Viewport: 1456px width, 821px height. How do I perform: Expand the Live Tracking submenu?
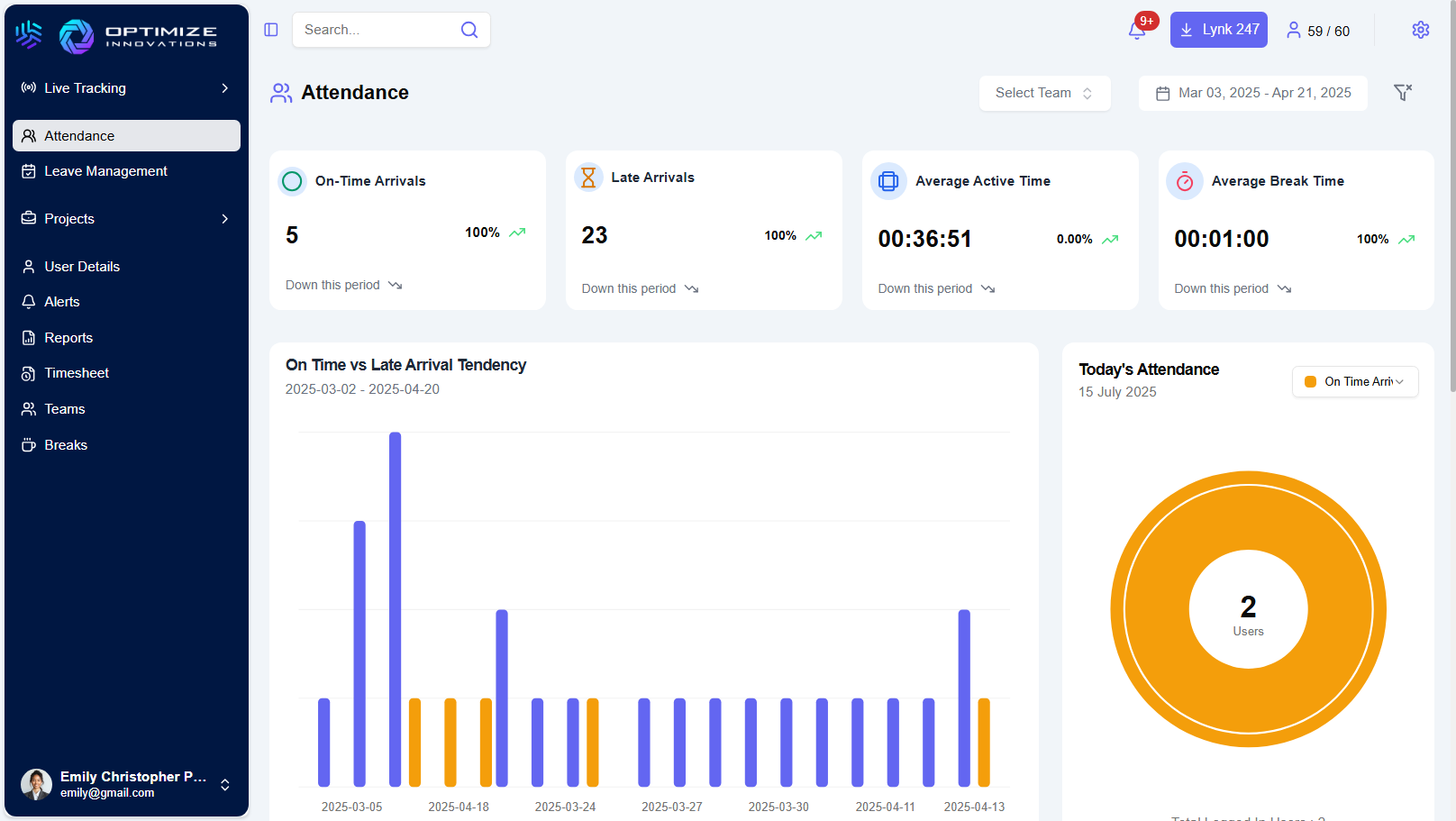224,88
